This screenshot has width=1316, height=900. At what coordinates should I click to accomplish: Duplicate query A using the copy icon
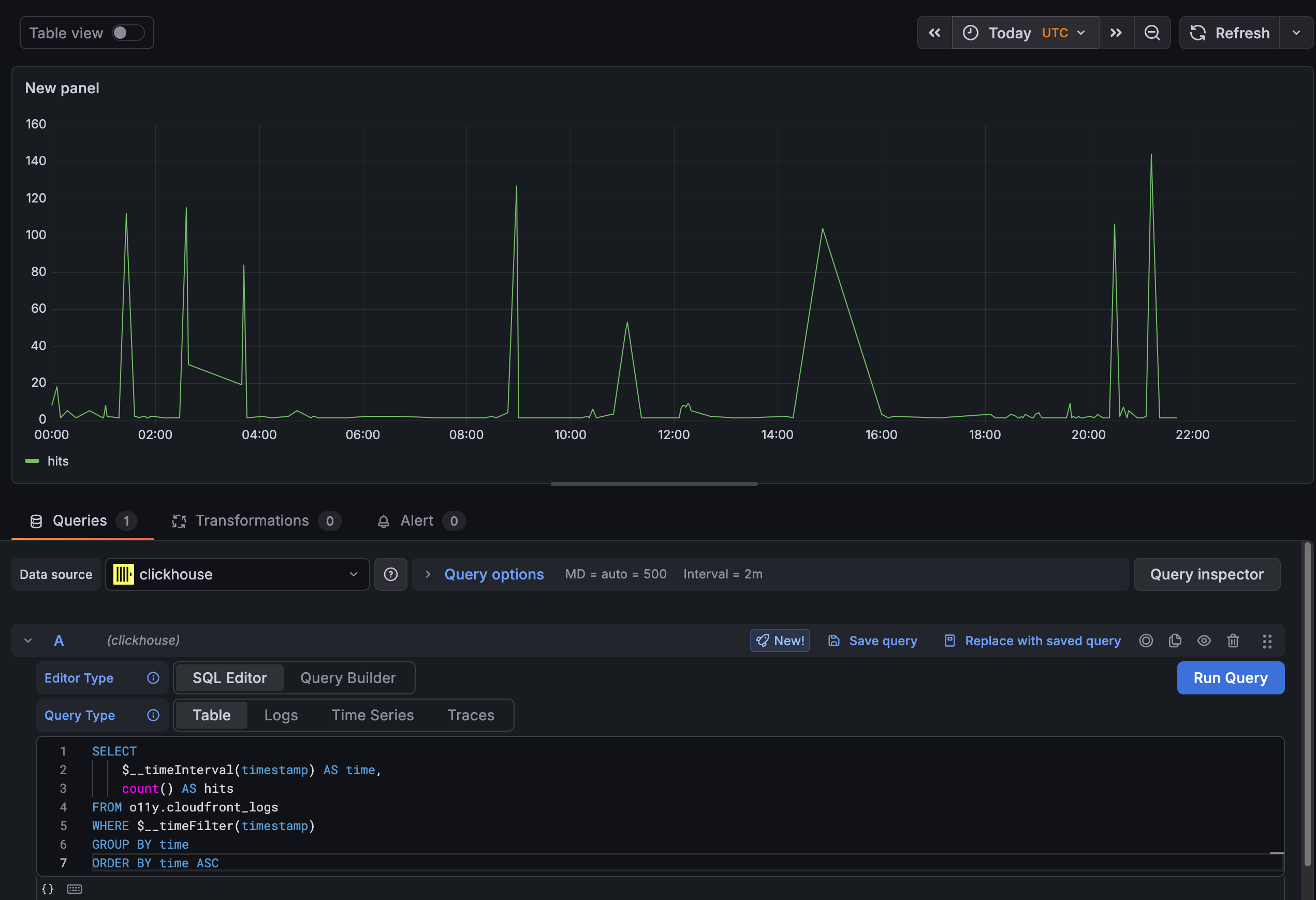[1175, 641]
